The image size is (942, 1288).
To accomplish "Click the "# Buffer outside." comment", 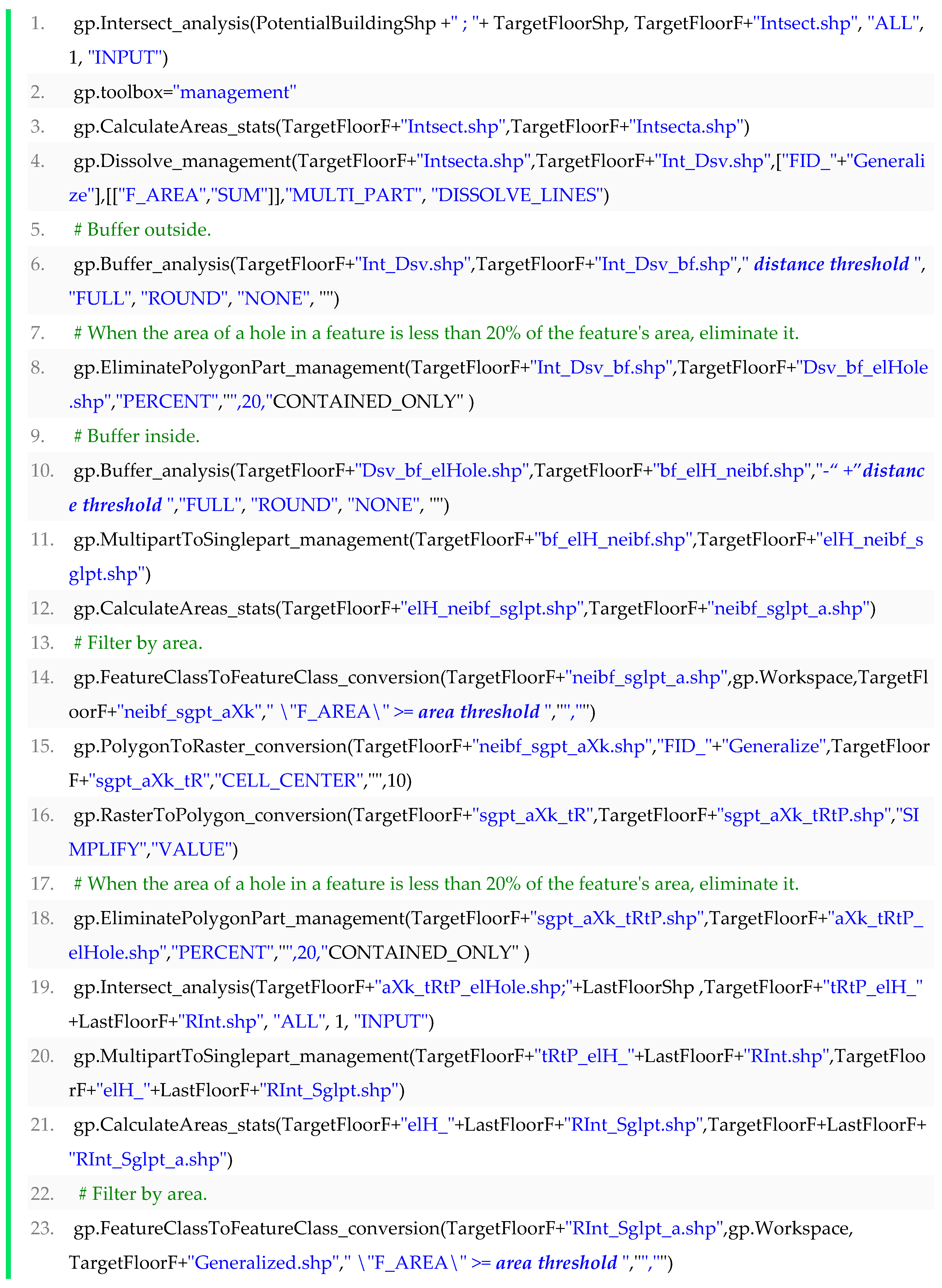I will (x=143, y=230).
